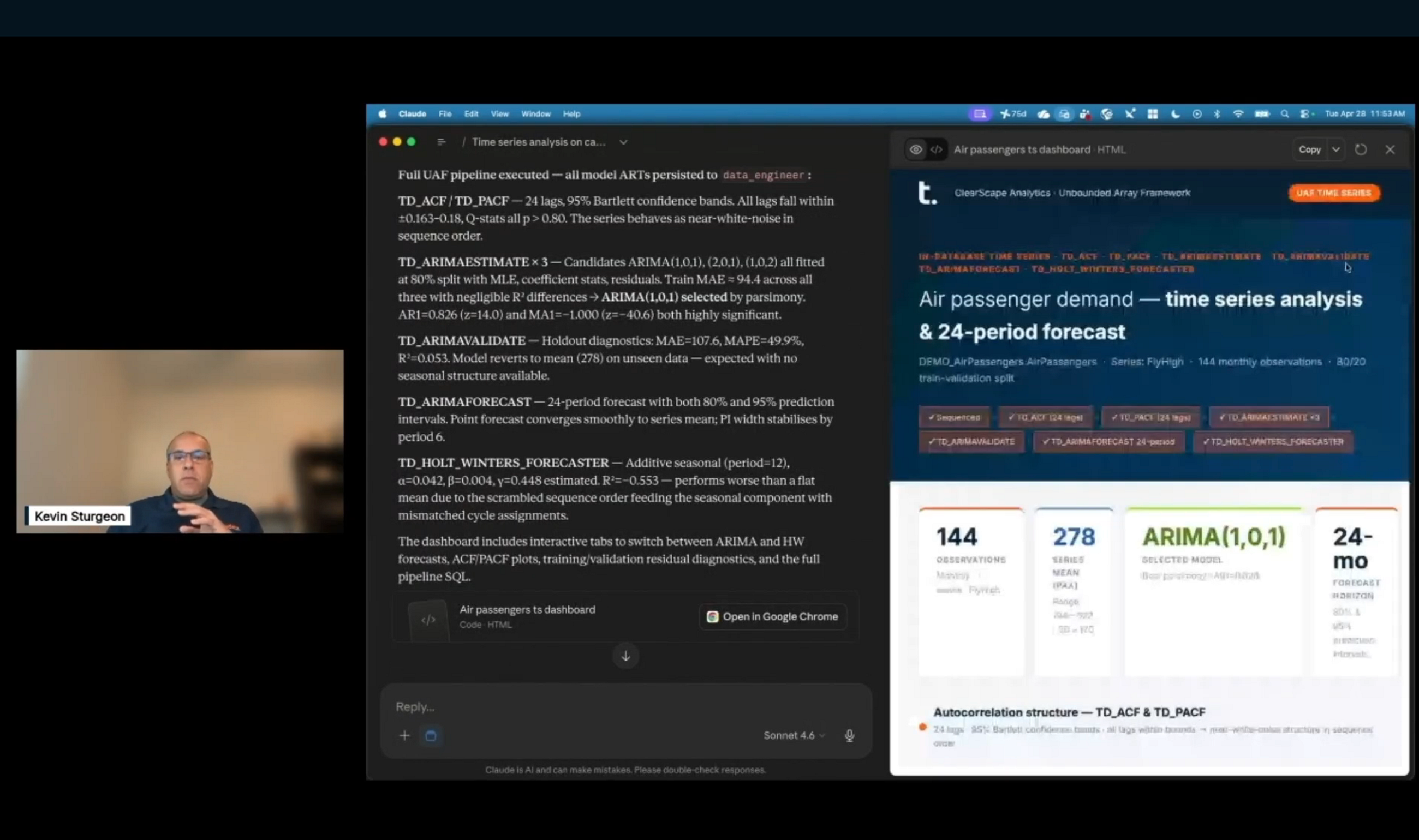
Task: Open the cloud sync menu bar icon
Action: point(1043,115)
